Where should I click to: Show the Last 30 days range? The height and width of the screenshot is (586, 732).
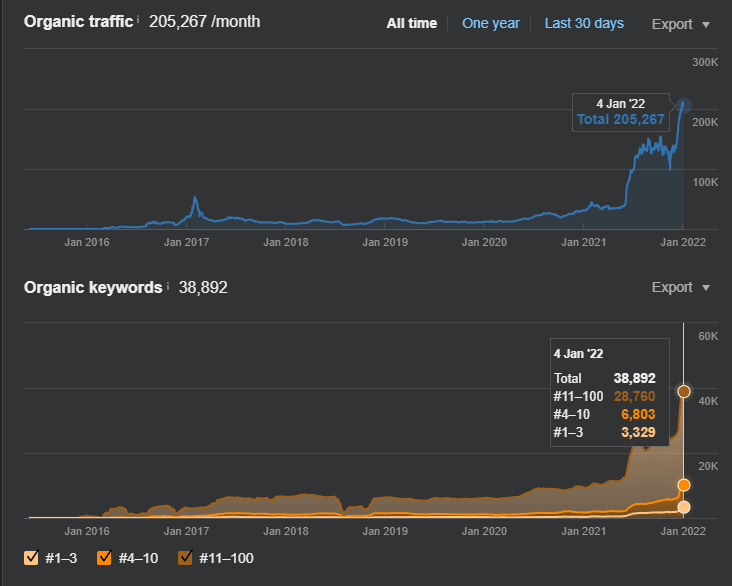pos(584,23)
